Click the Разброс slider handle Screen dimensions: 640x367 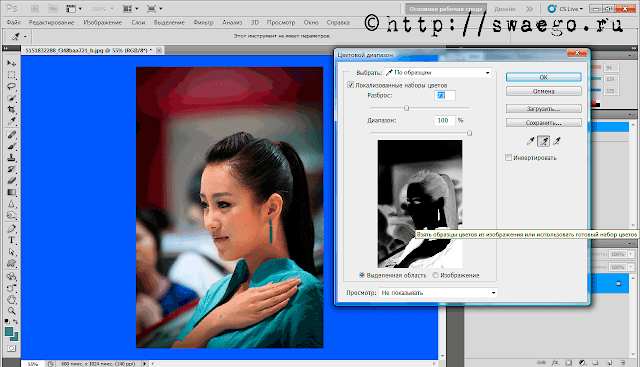[x=407, y=108]
